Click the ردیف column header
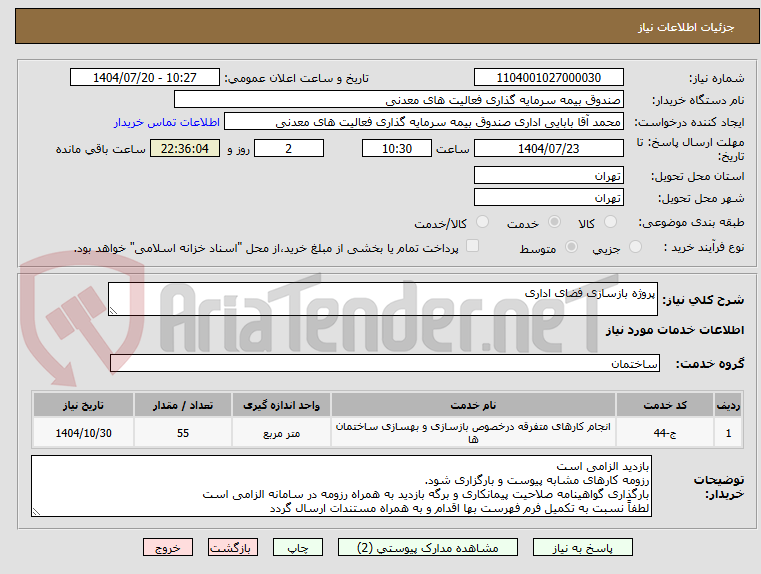 pos(728,405)
